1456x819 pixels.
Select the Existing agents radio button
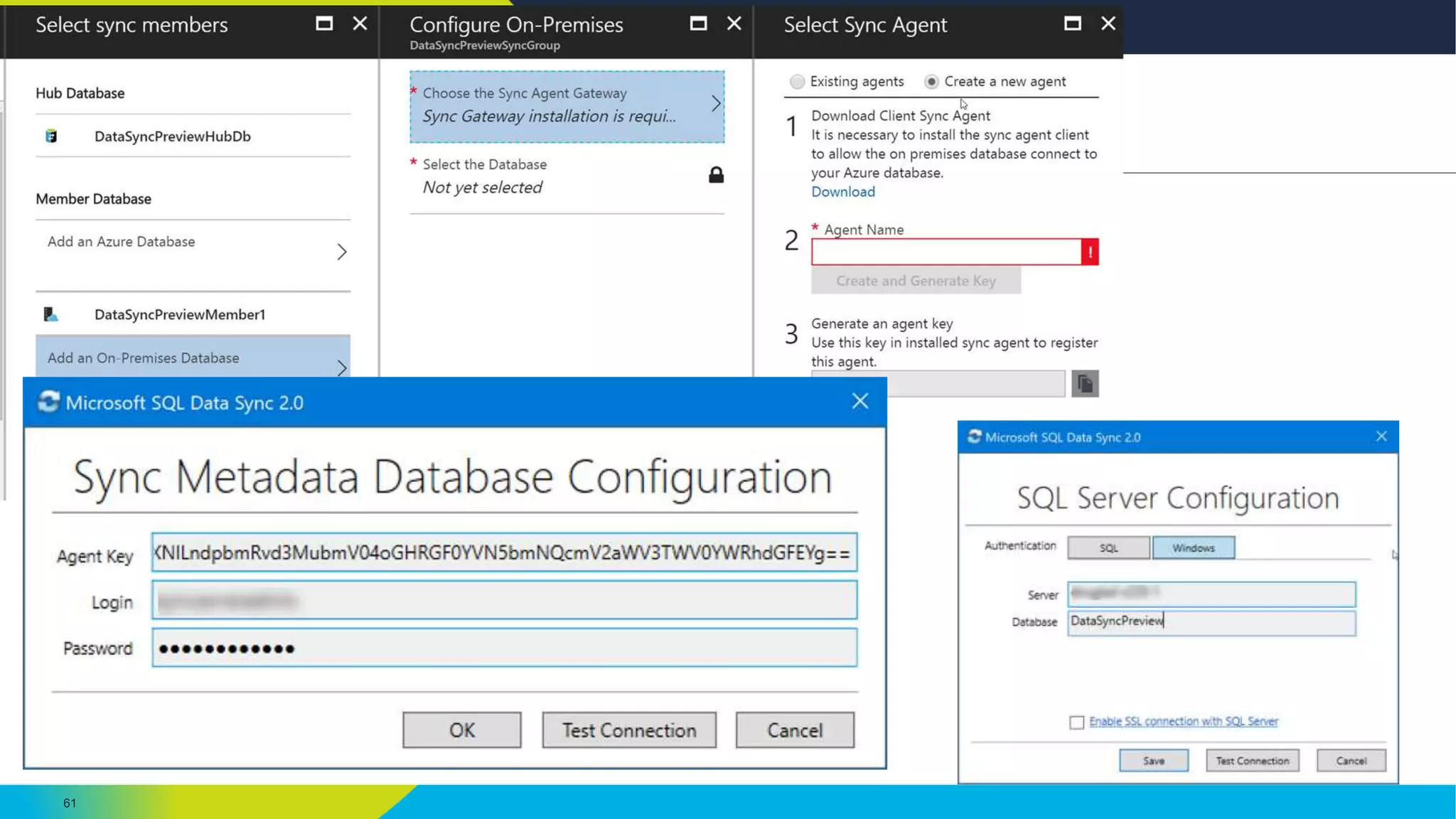click(x=797, y=82)
